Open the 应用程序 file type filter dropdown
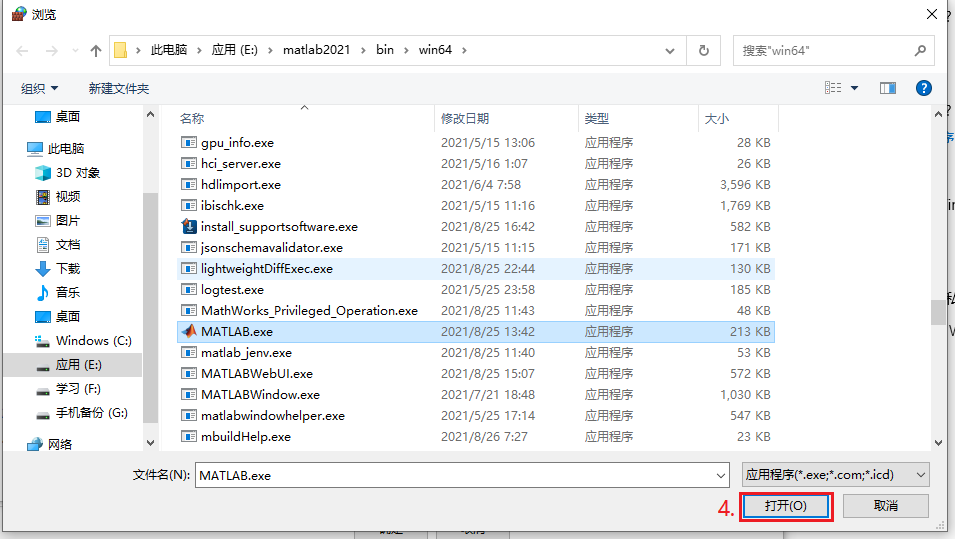This screenshot has height=539, width=955. click(x=836, y=474)
